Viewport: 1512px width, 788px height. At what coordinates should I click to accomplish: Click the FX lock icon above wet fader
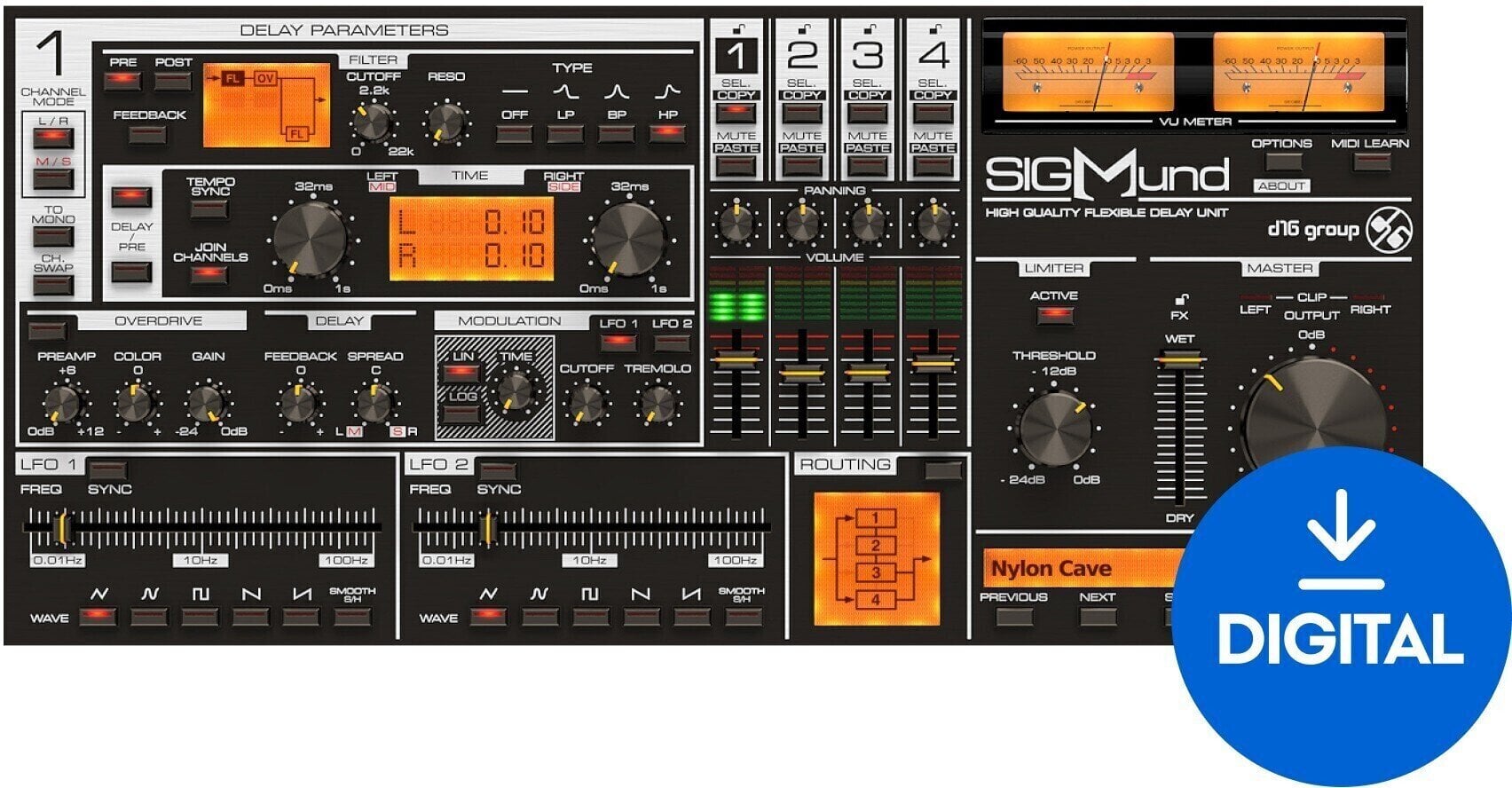click(x=1180, y=300)
